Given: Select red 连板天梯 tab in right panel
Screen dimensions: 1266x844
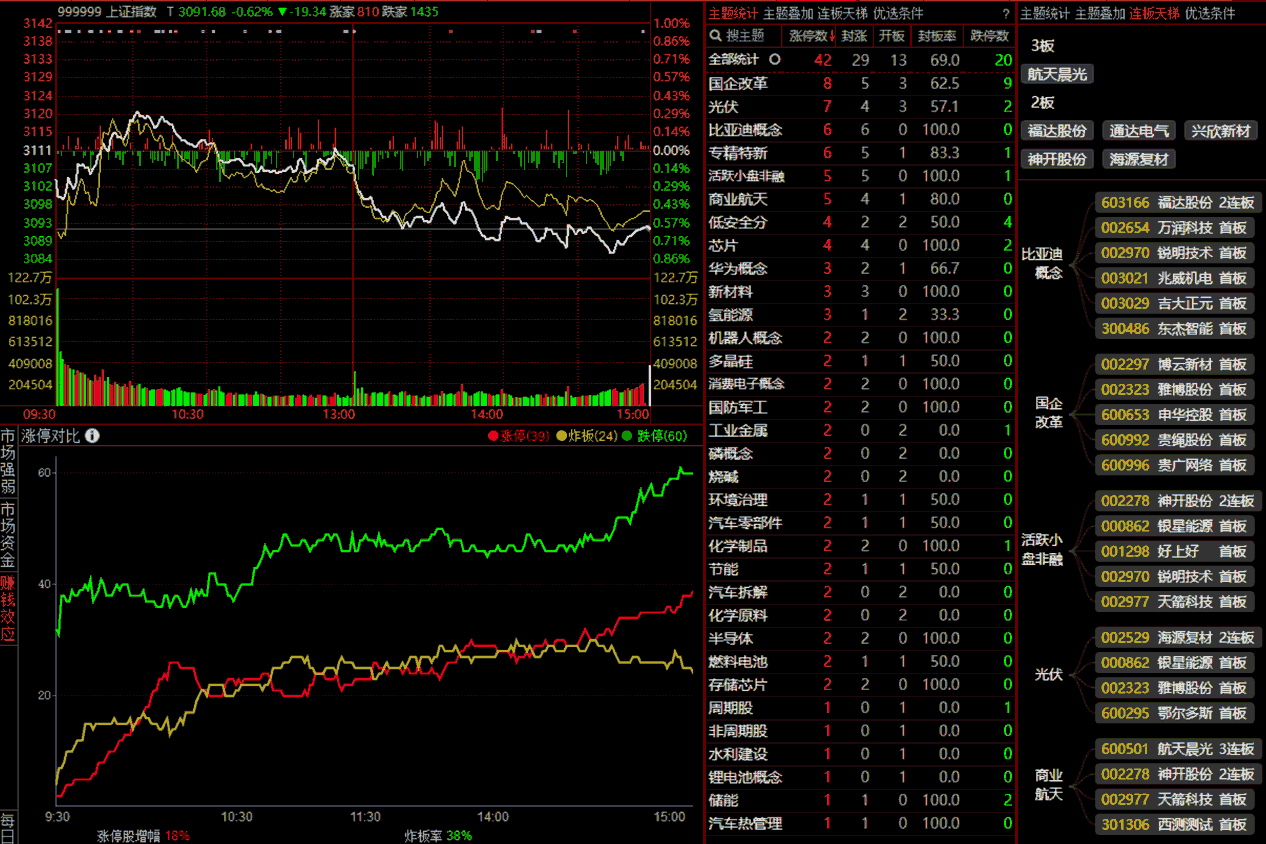Looking at the screenshot, I should [1155, 14].
